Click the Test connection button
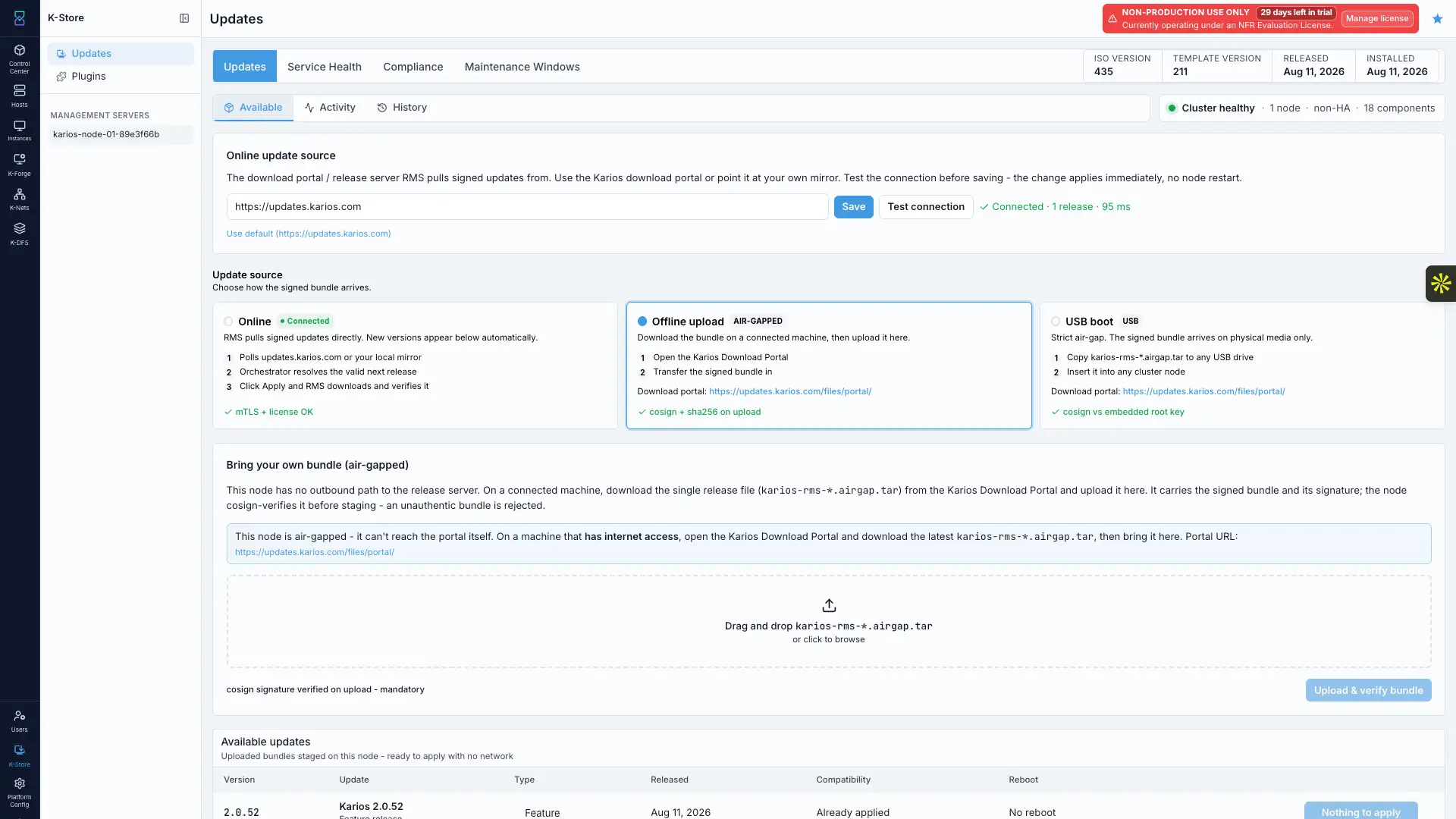 pos(926,207)
